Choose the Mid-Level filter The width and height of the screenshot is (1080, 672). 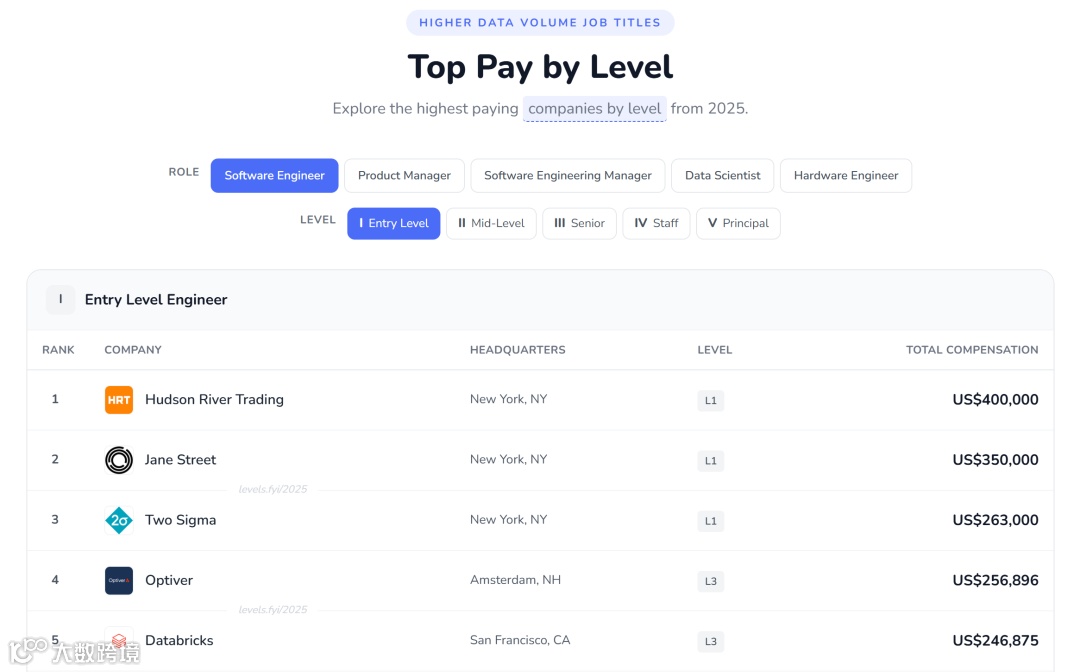[491, 223]
